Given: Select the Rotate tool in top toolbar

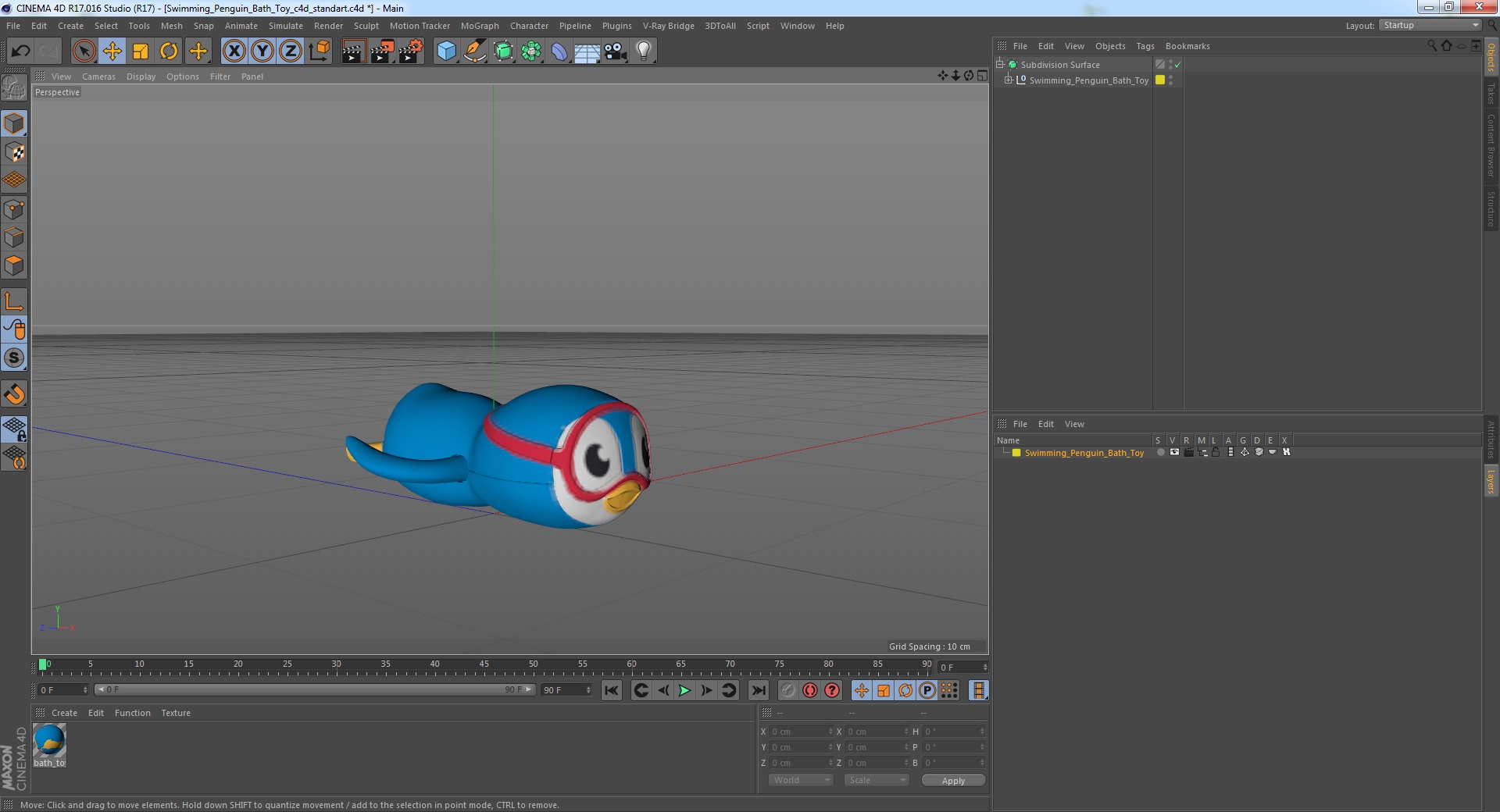Looking at the screenshot, I should (x=169, y=52).
